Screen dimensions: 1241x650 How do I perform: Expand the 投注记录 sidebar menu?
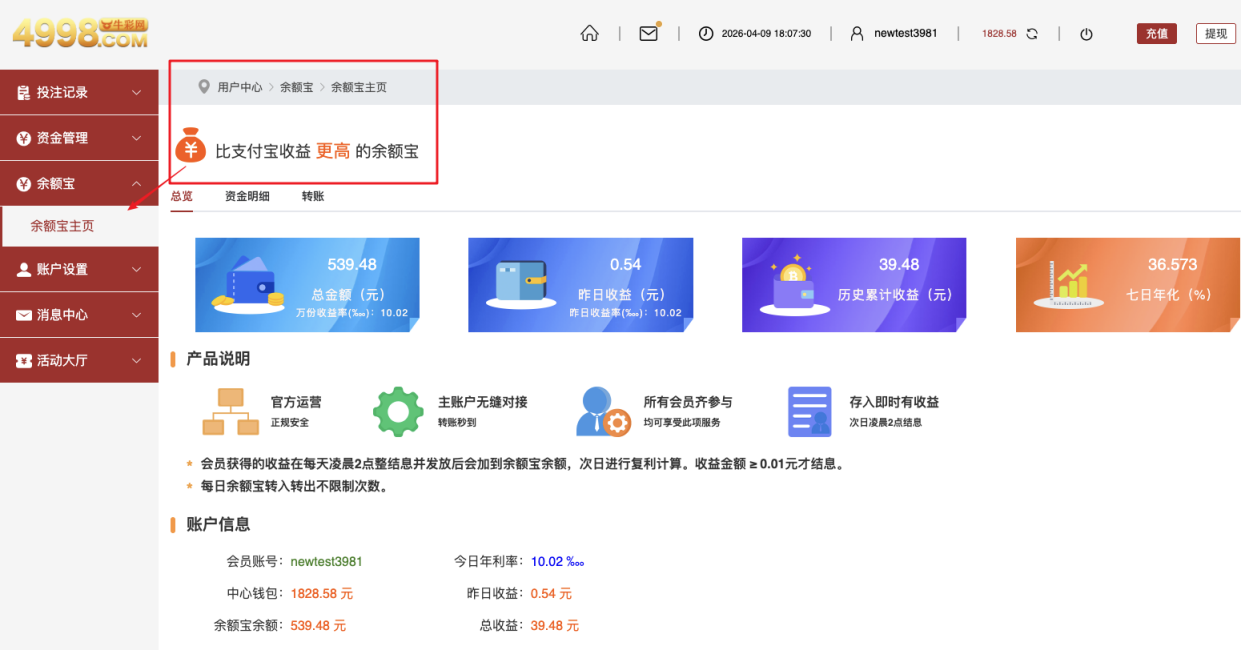pyautogui.click(x=79, y=92)
